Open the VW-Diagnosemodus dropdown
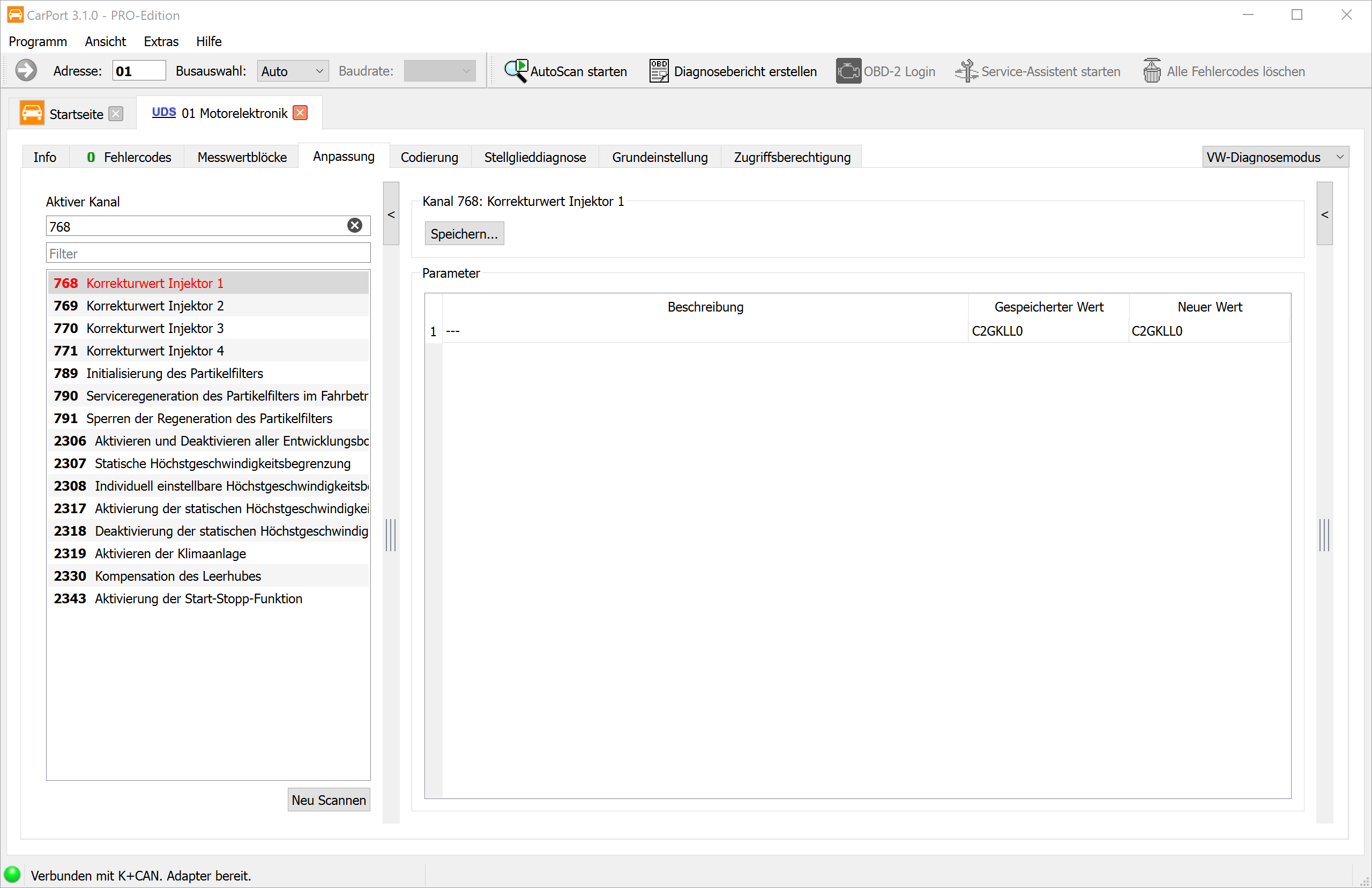 click(1275, 157)
